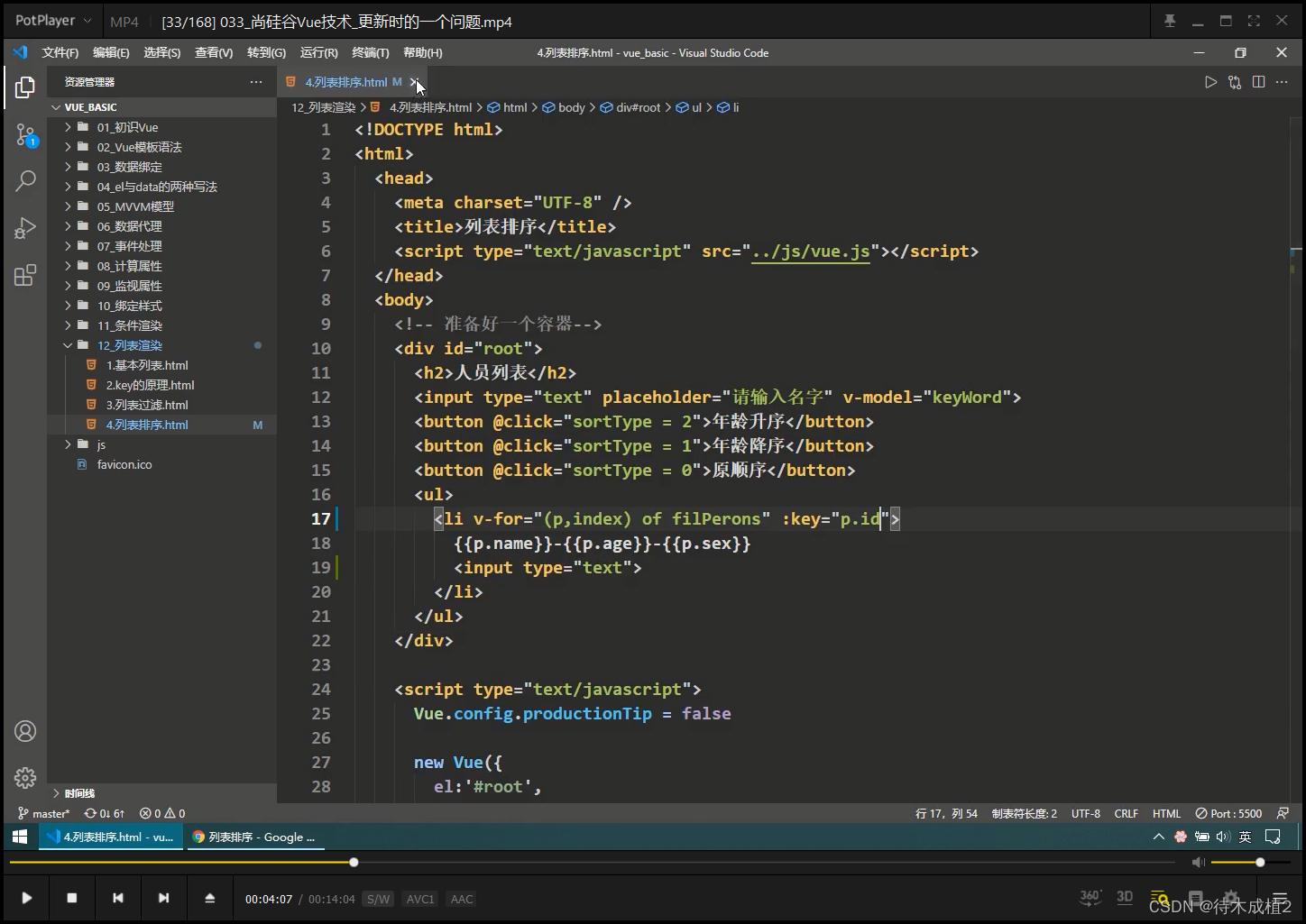Expand the js folder in explorer

[x=68, y=444]
